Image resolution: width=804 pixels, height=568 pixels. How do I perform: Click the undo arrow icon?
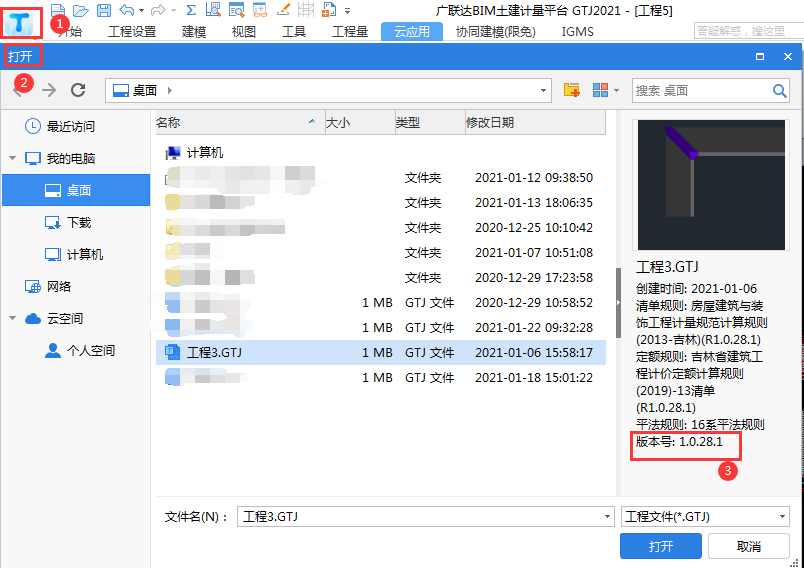click(x=127, y=10)
